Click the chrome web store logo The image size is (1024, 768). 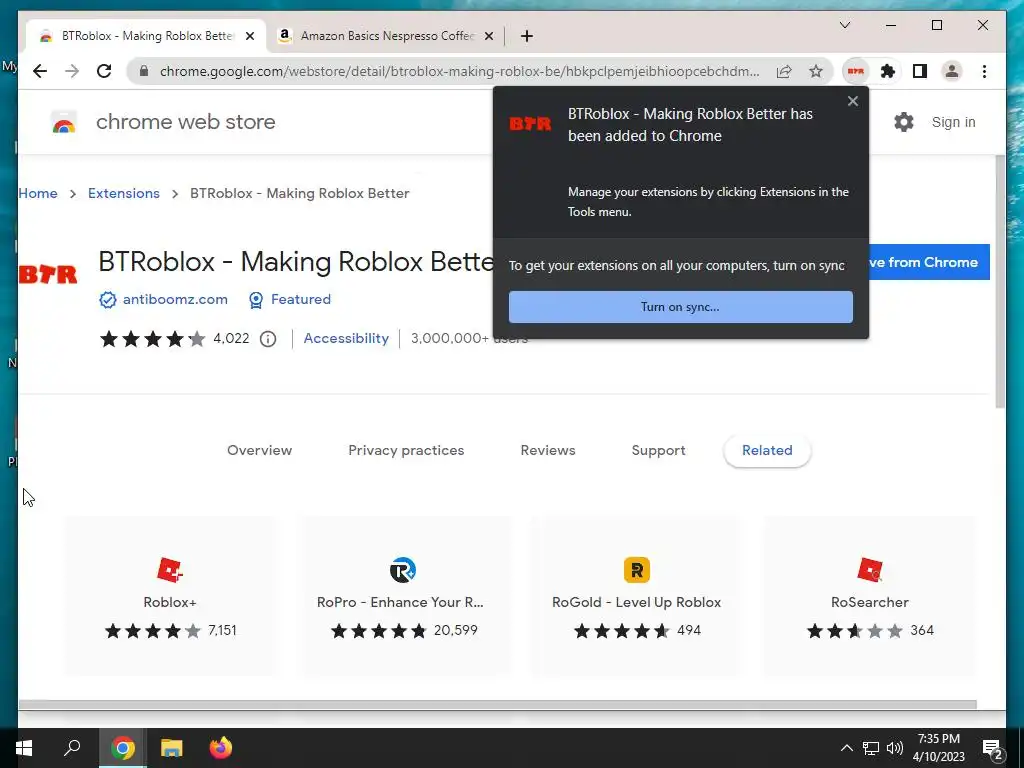click(x=64, y=122)
